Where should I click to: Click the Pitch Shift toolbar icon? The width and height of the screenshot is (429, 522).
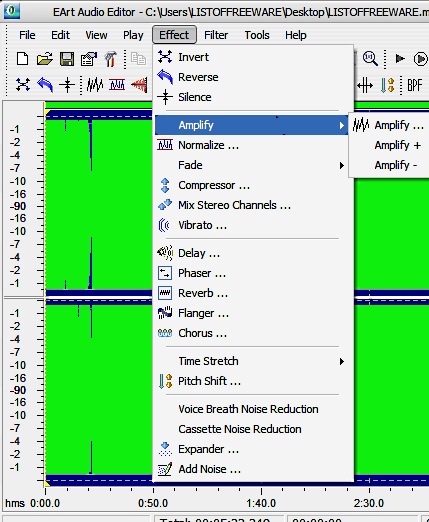click(x=387, y=85)
